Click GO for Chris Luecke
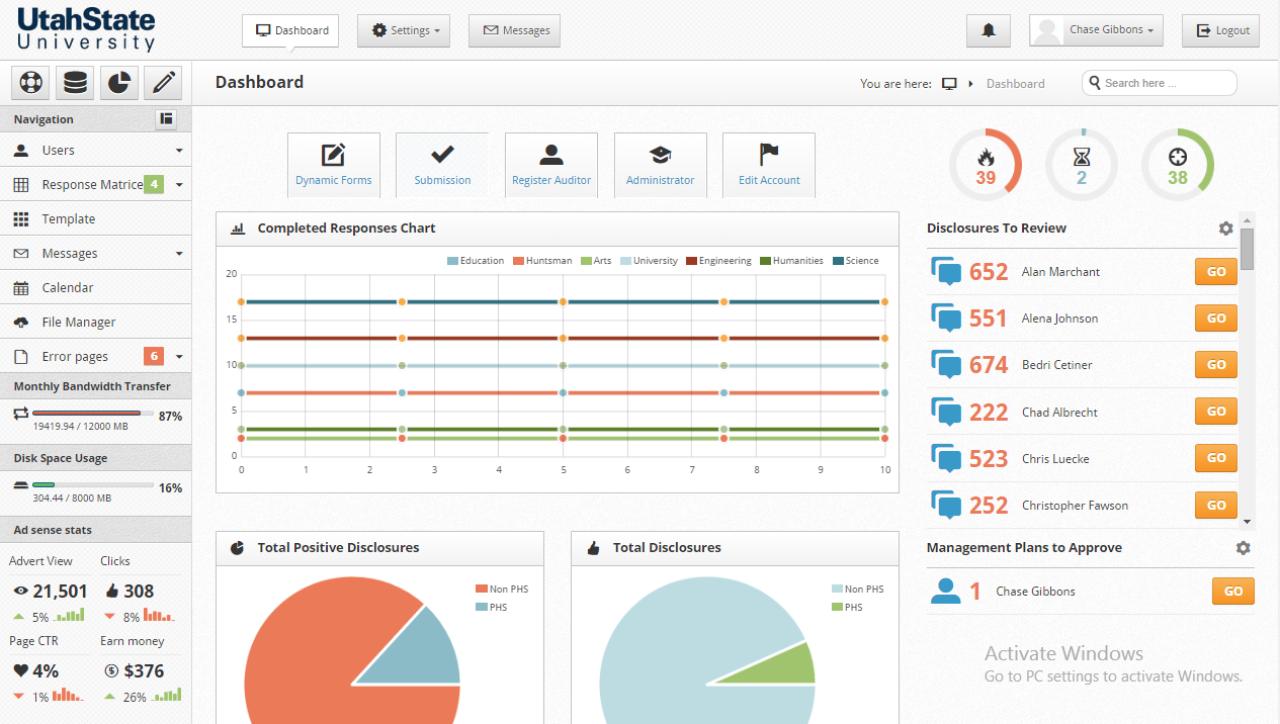Image resolution: width=1280 pixels, height=724 pixels. [x=1216, y=458]
